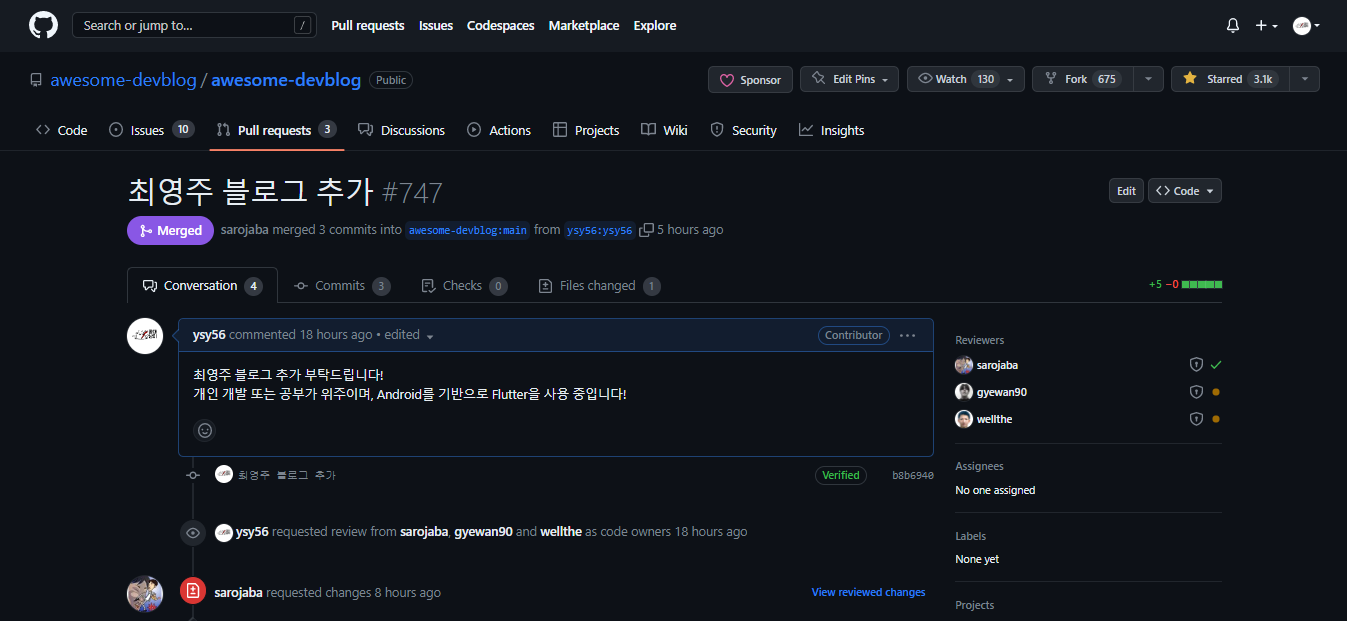Open the Security tab
This screenshot has height=621, width=1347.
(743, 130)
